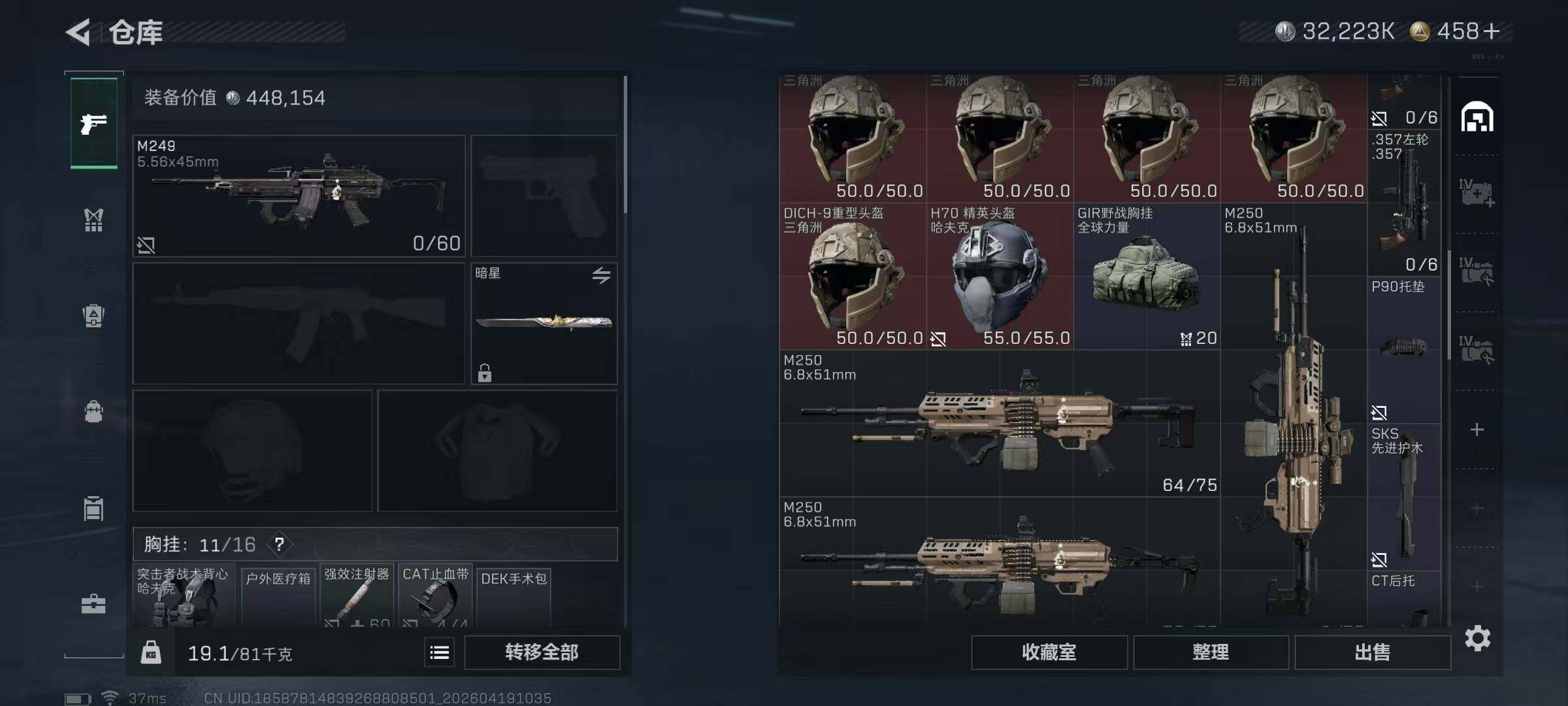The image size is (1568, 706).
Task: Add a new storage box with plus
Action: 1477,429
